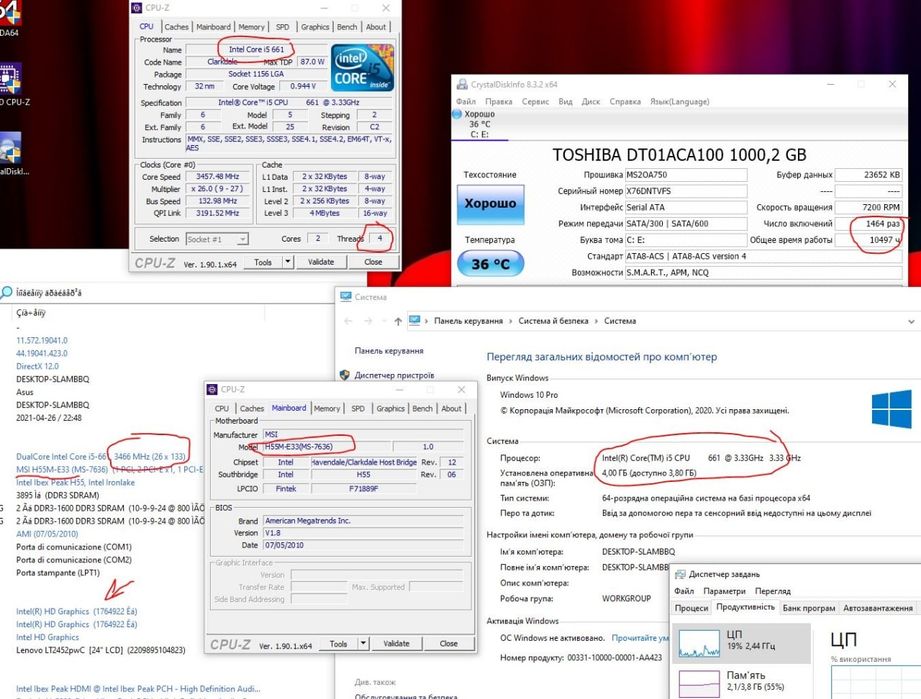Click the Хорошо health status button
Image resolution: width=921 pixels, height=699 pixels.
pos(490,204)
